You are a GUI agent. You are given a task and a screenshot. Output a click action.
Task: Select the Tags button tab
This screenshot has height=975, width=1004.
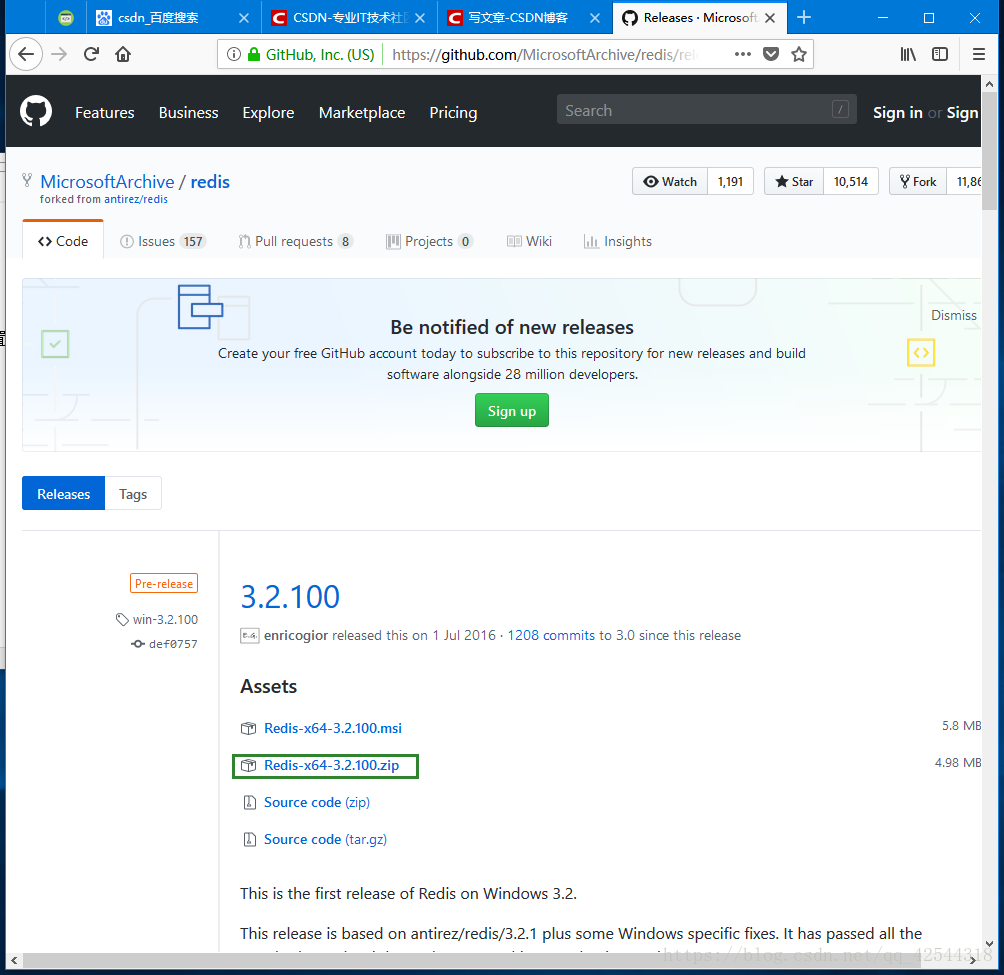pyautogui.click(x=133, y=494)
